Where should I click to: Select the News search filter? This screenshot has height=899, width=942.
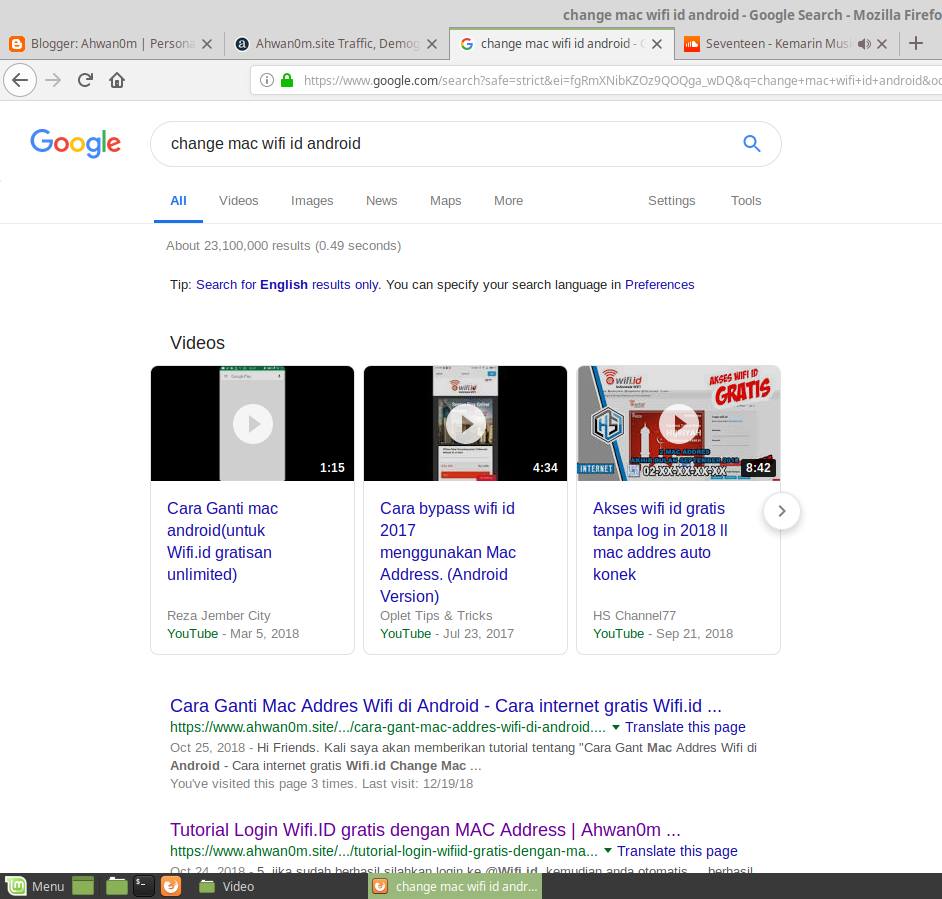click(381, 201)
